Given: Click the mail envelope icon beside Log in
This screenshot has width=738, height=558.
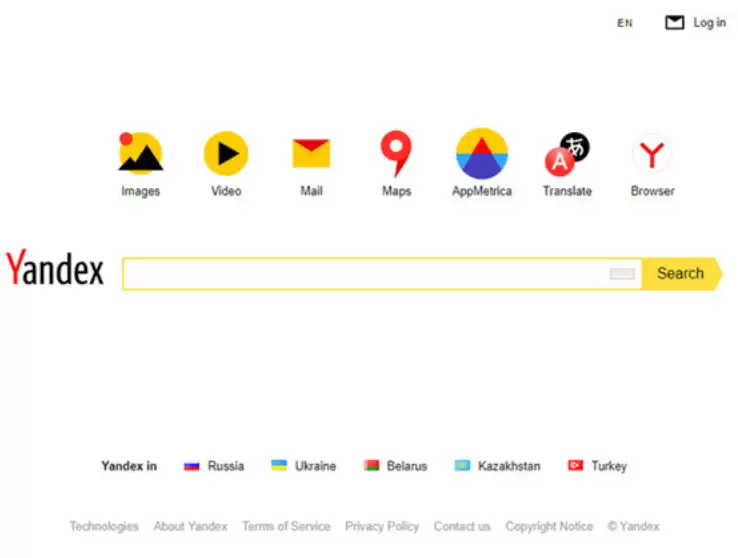Looking at the screenshot, I should (674, 23).
